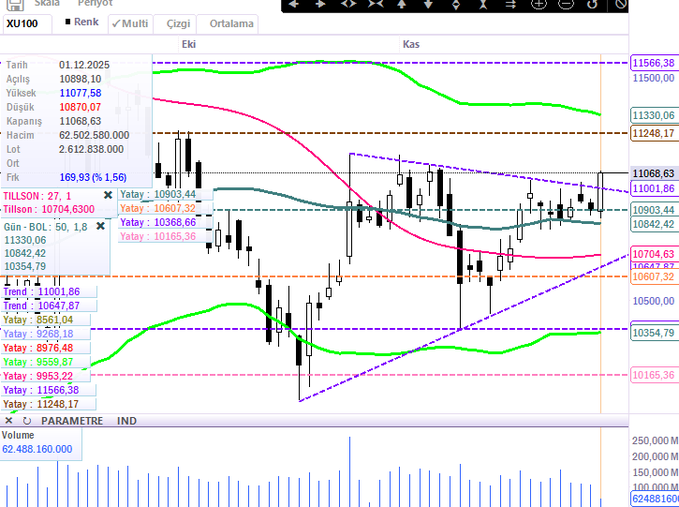Click the 10354,79 axis price tag
Viewport: 679px width, 507px height.
pos(654,333)
